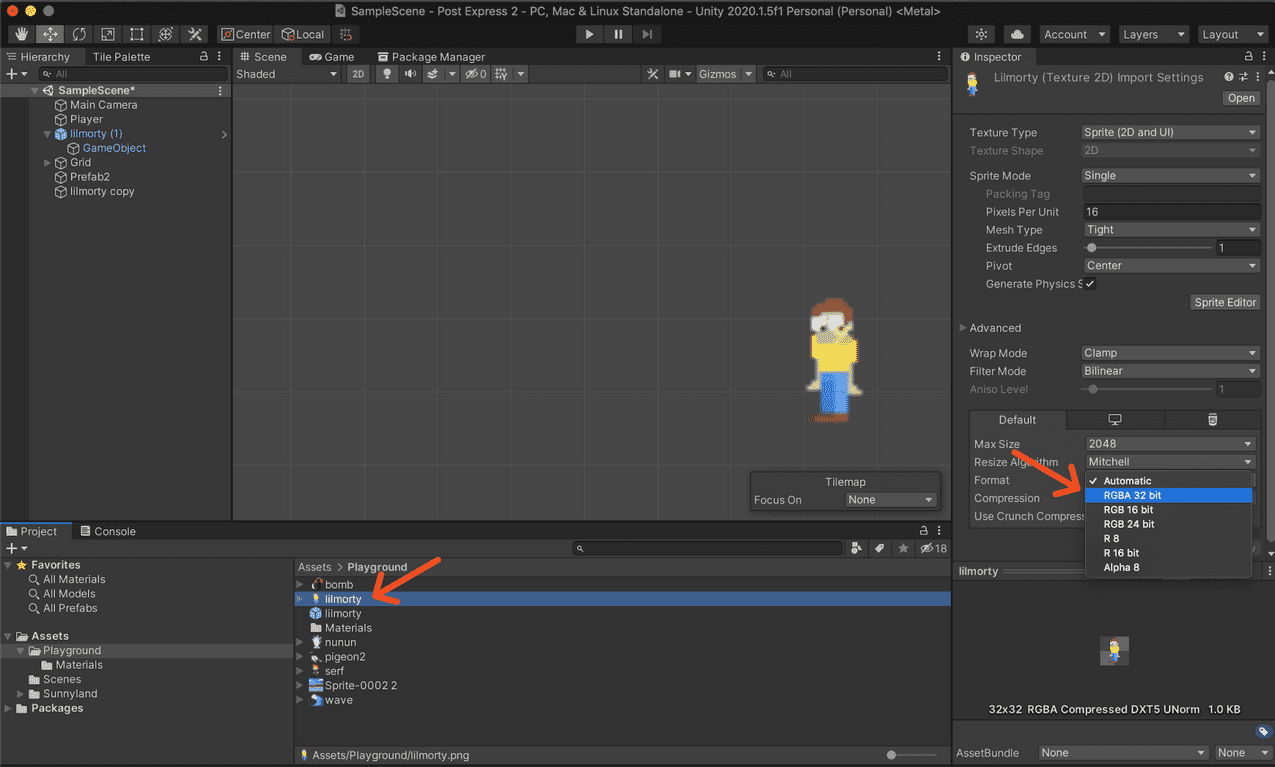Open the Custom Editor Tools icon
1275x767 pixels.
194,33
